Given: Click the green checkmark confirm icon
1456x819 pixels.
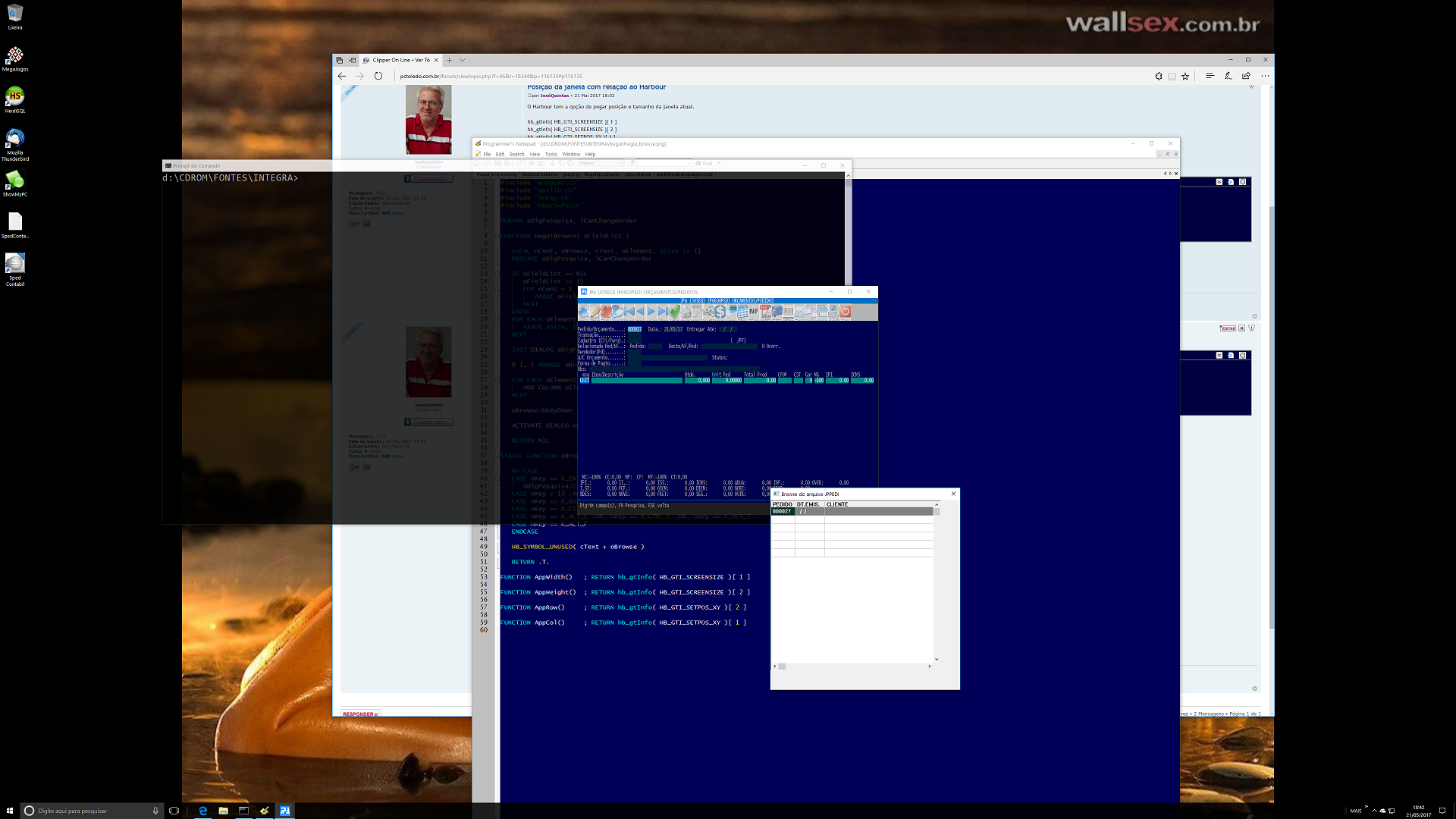Looking at the screenshot, I should [674, 312].
